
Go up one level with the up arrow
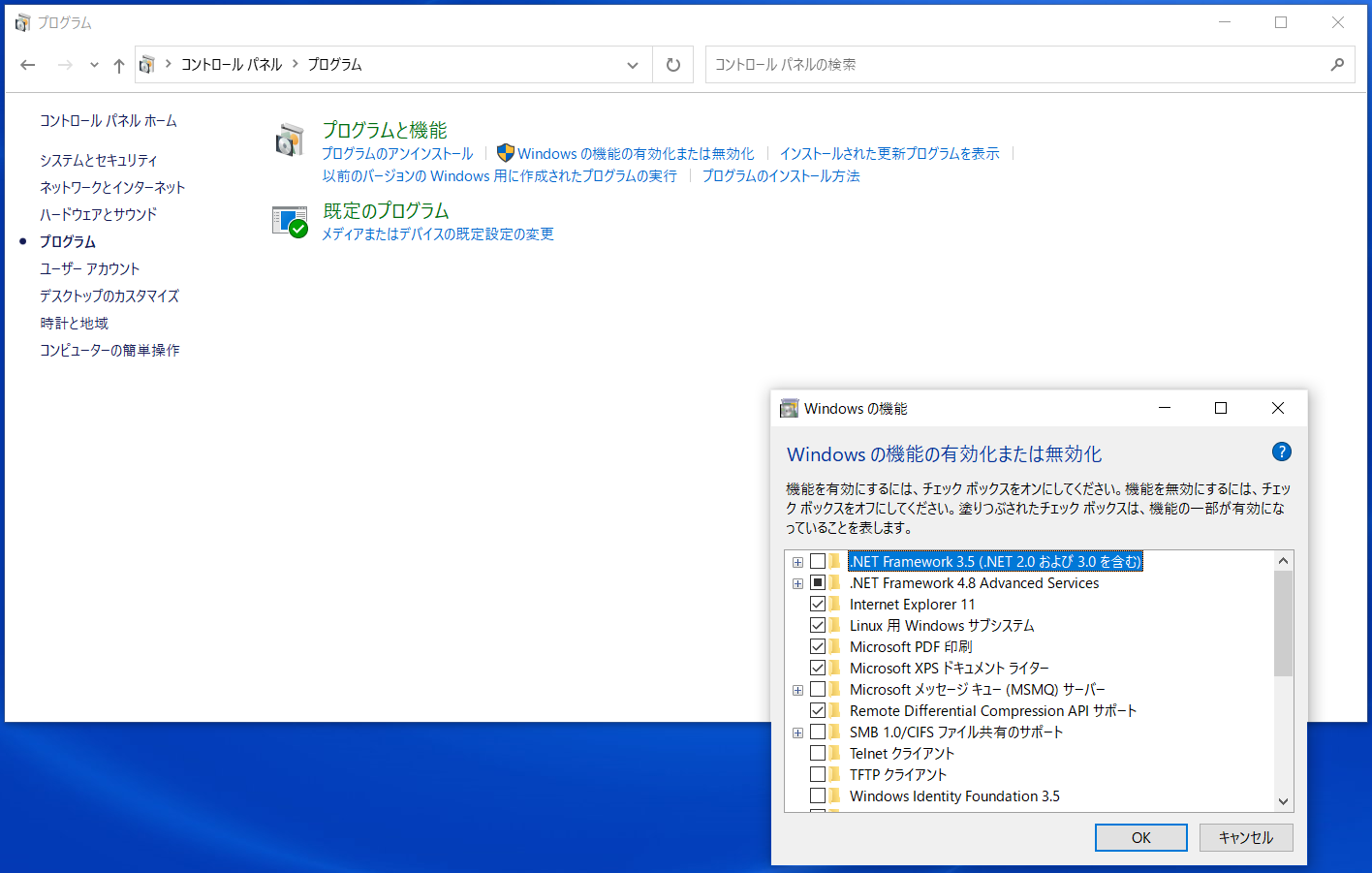click(x=118, y=65)
